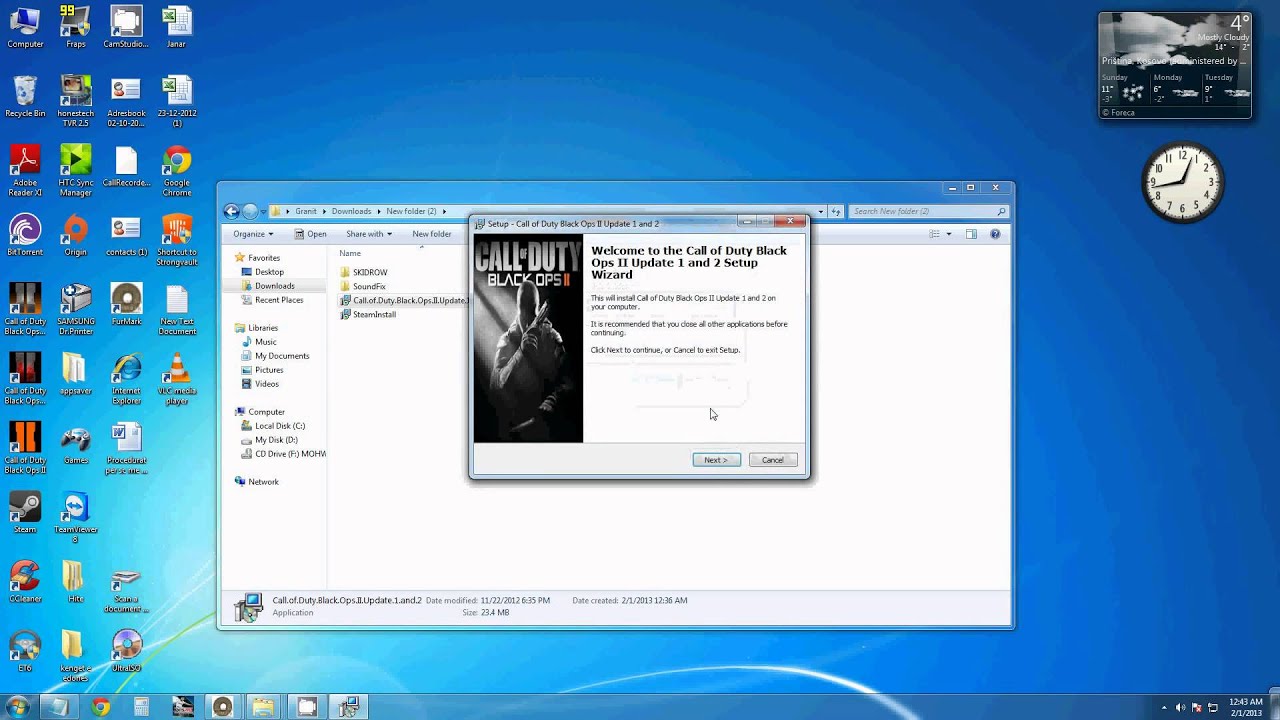Viewport: 1280px width, 720px height.
Task: Select Downloads in navigation pane
Action: pos(274,286)
